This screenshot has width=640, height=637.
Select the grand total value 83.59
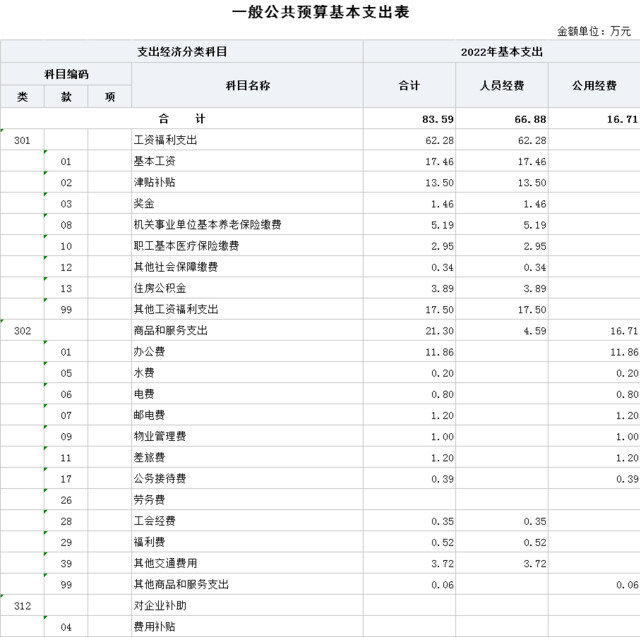[x=411, y=118]
